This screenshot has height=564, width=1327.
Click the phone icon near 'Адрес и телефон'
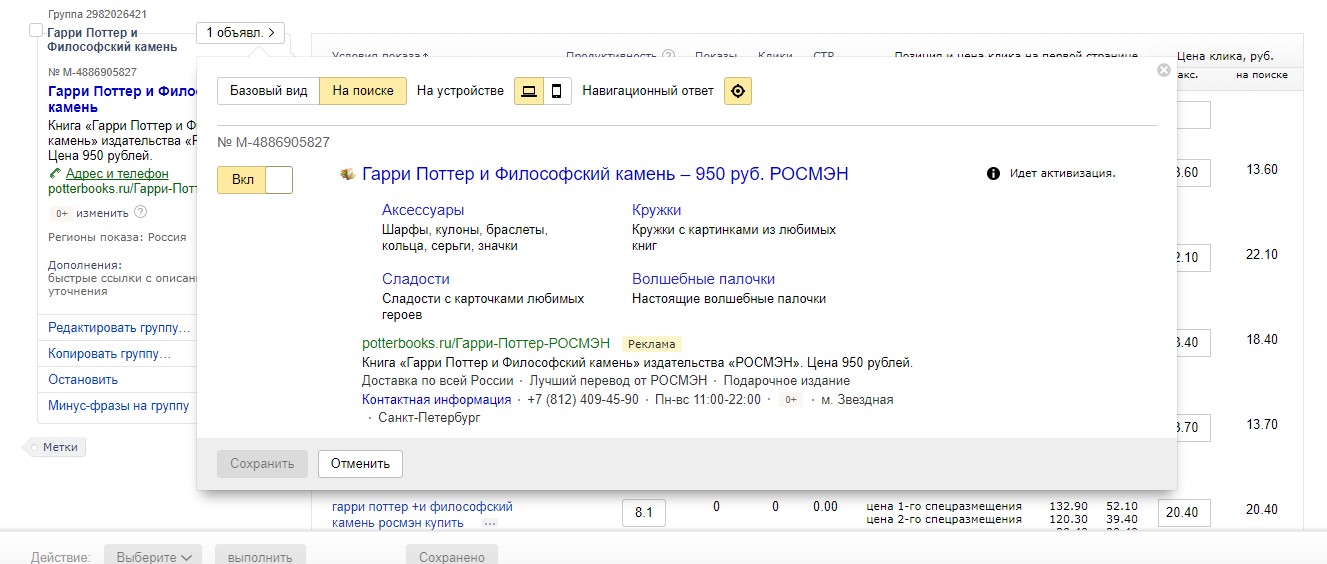coord(55,174)
